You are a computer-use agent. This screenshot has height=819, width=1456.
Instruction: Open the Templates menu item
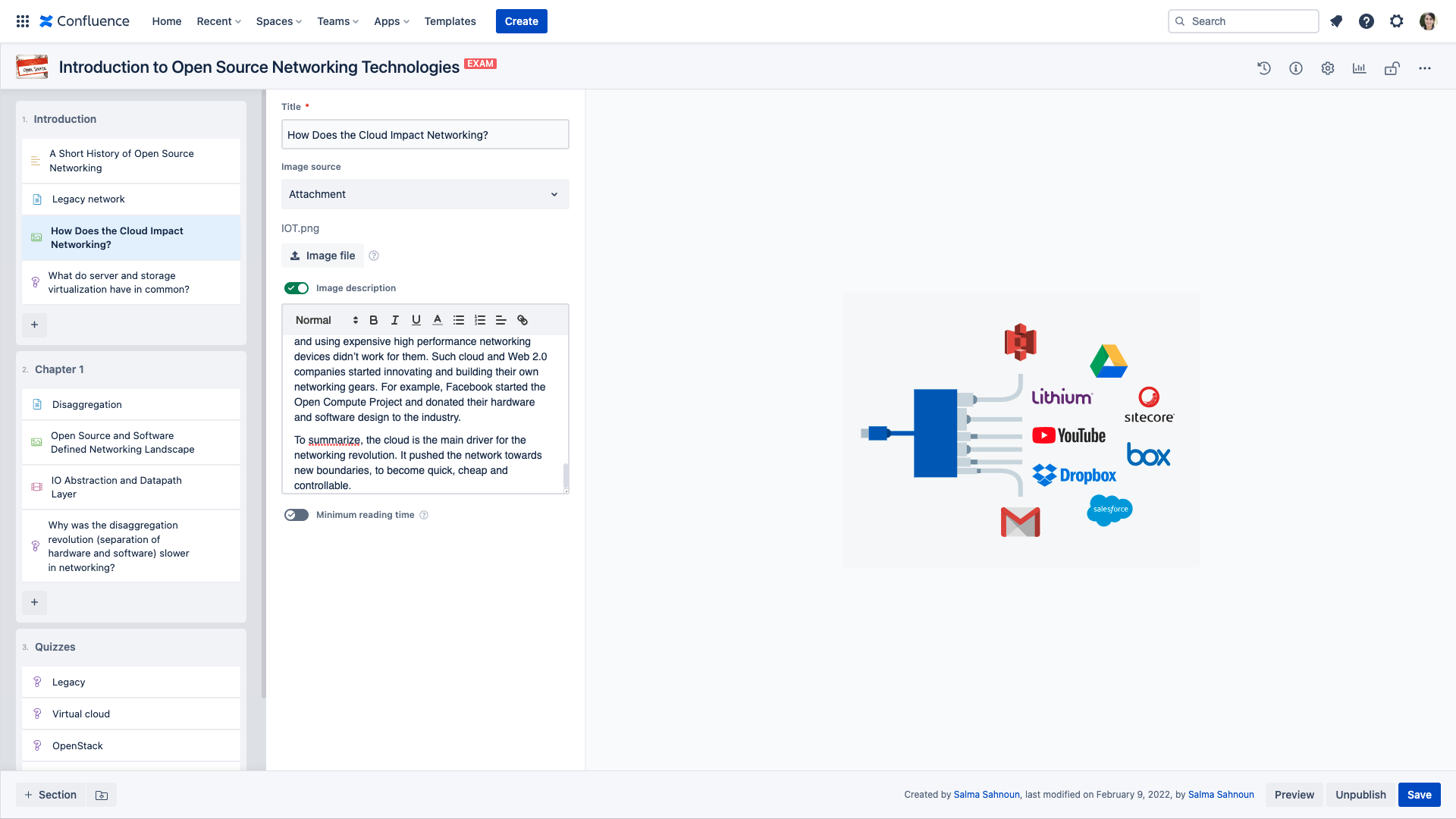pyautogui.click(x=450, y=21)
